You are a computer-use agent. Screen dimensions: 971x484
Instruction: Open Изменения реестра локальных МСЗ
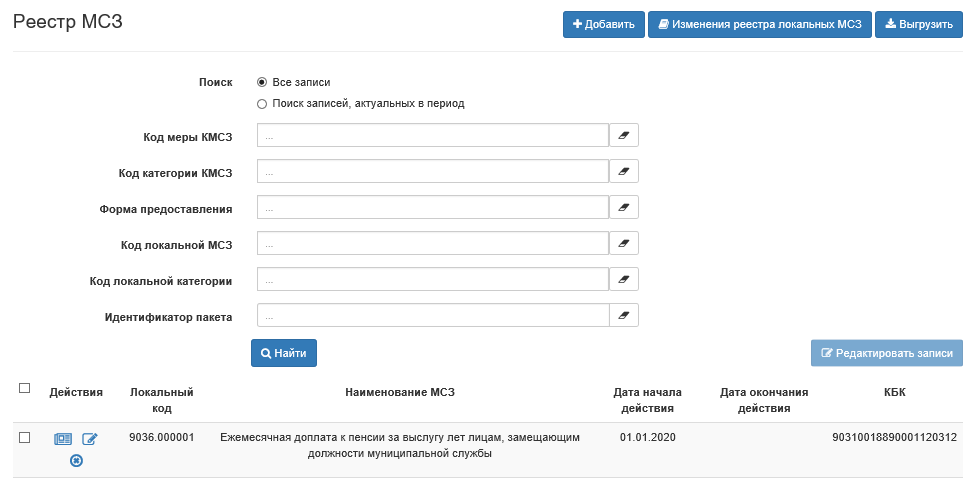pyautogui.click(x=759, y=24)
